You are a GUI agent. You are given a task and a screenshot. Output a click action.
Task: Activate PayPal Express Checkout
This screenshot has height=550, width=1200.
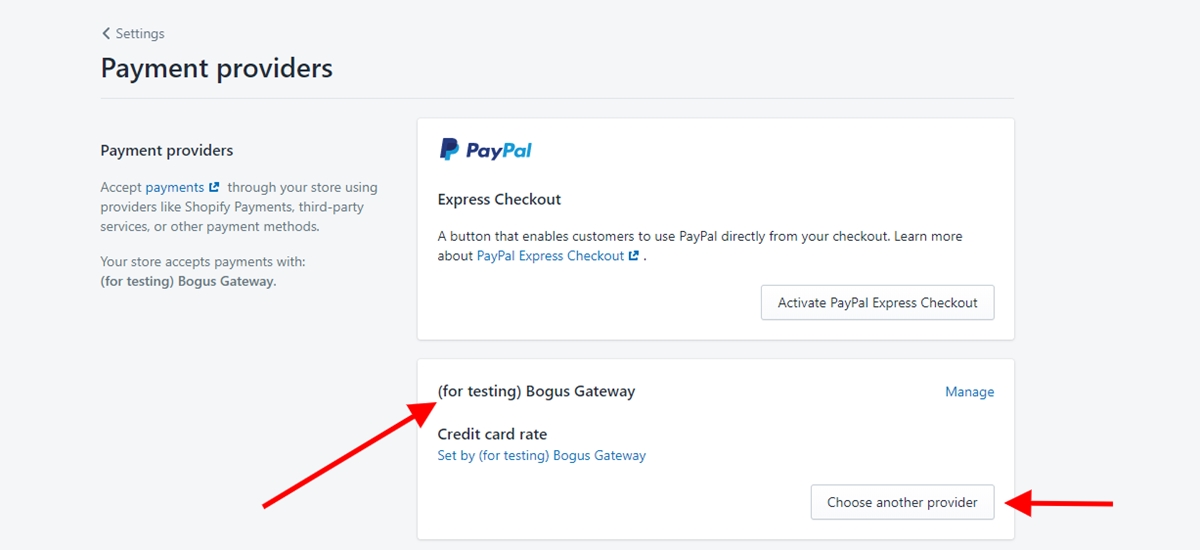(878, 302)
